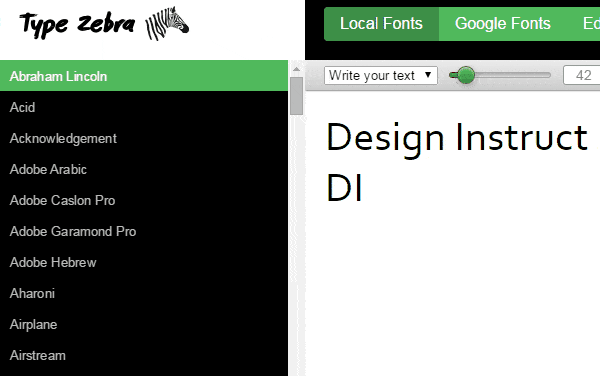Image resolution: width=600 pixels, height=376 pixels.
Task: Select the Airplane font
Action: click(144, 324)
